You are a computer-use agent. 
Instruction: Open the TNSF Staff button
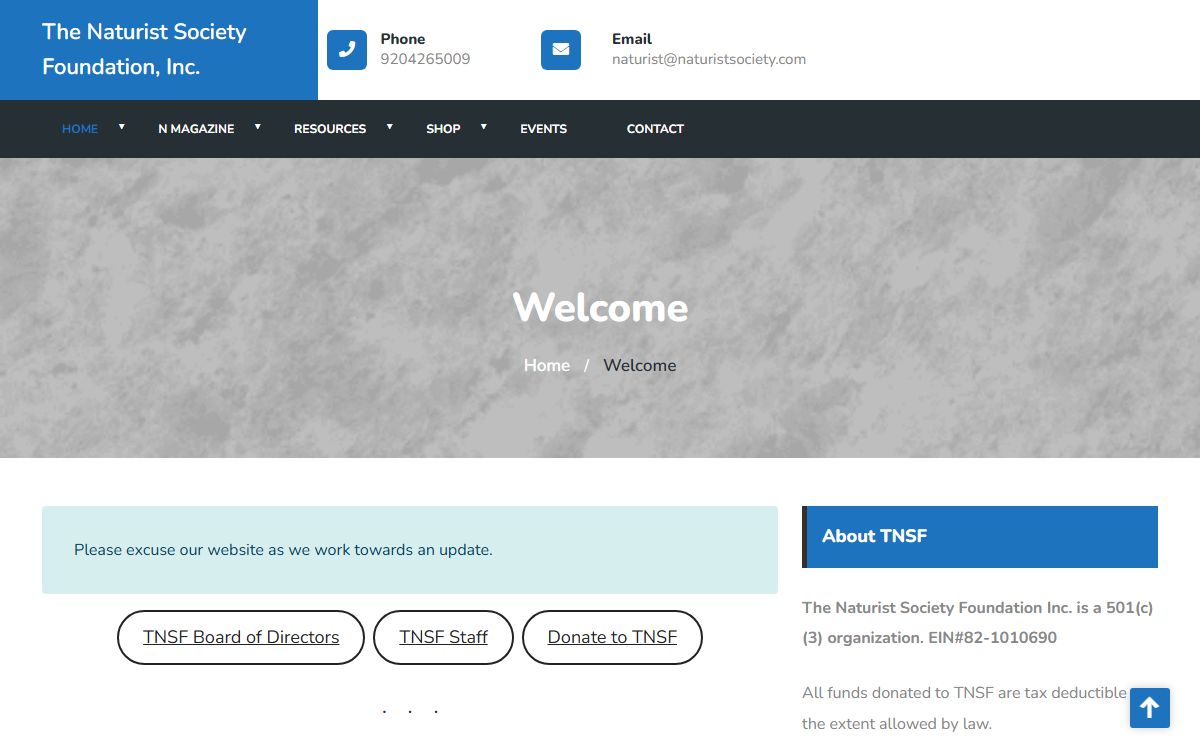[x=443, y=637]
